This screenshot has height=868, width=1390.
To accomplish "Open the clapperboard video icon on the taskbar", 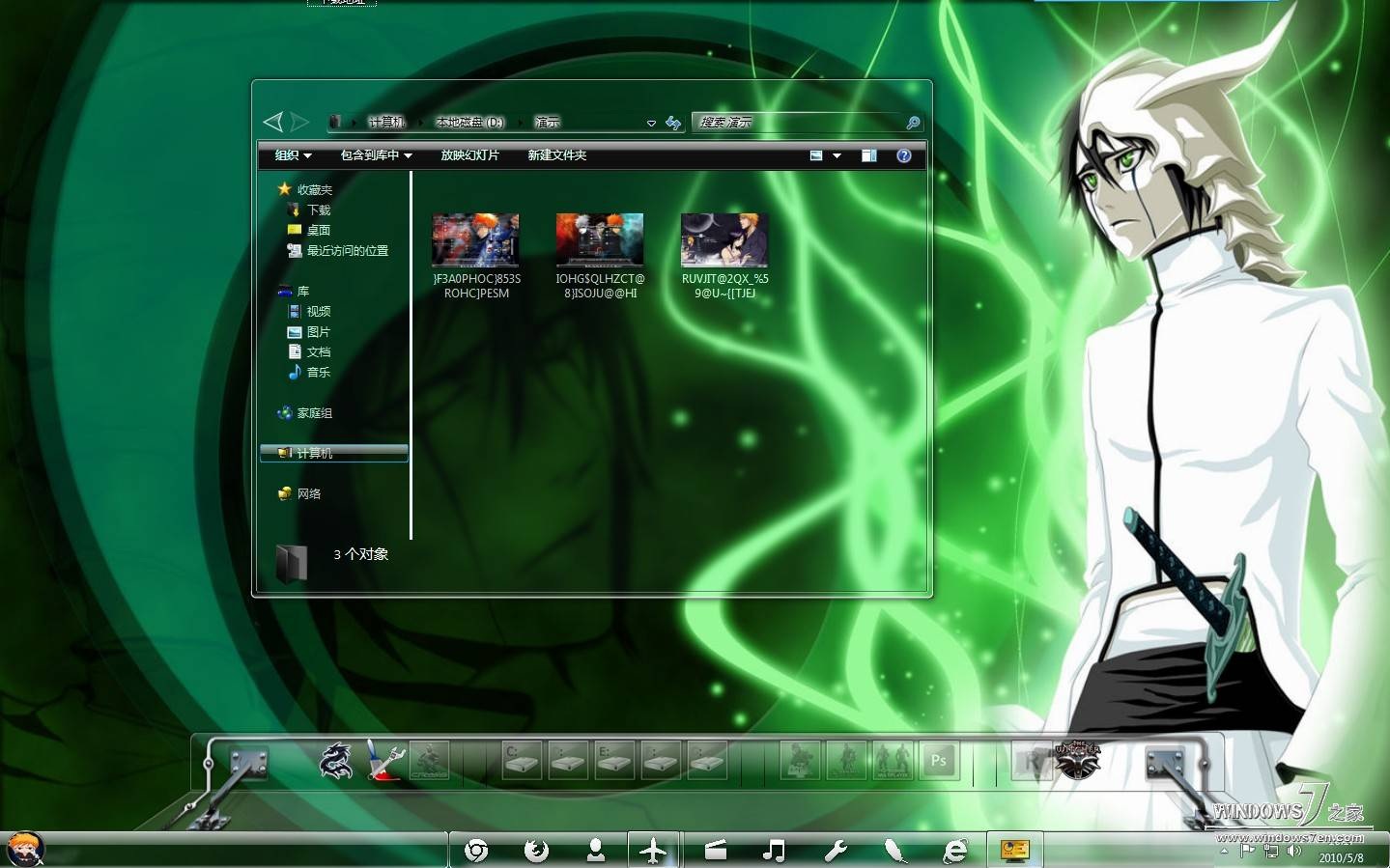I will 715,851.
